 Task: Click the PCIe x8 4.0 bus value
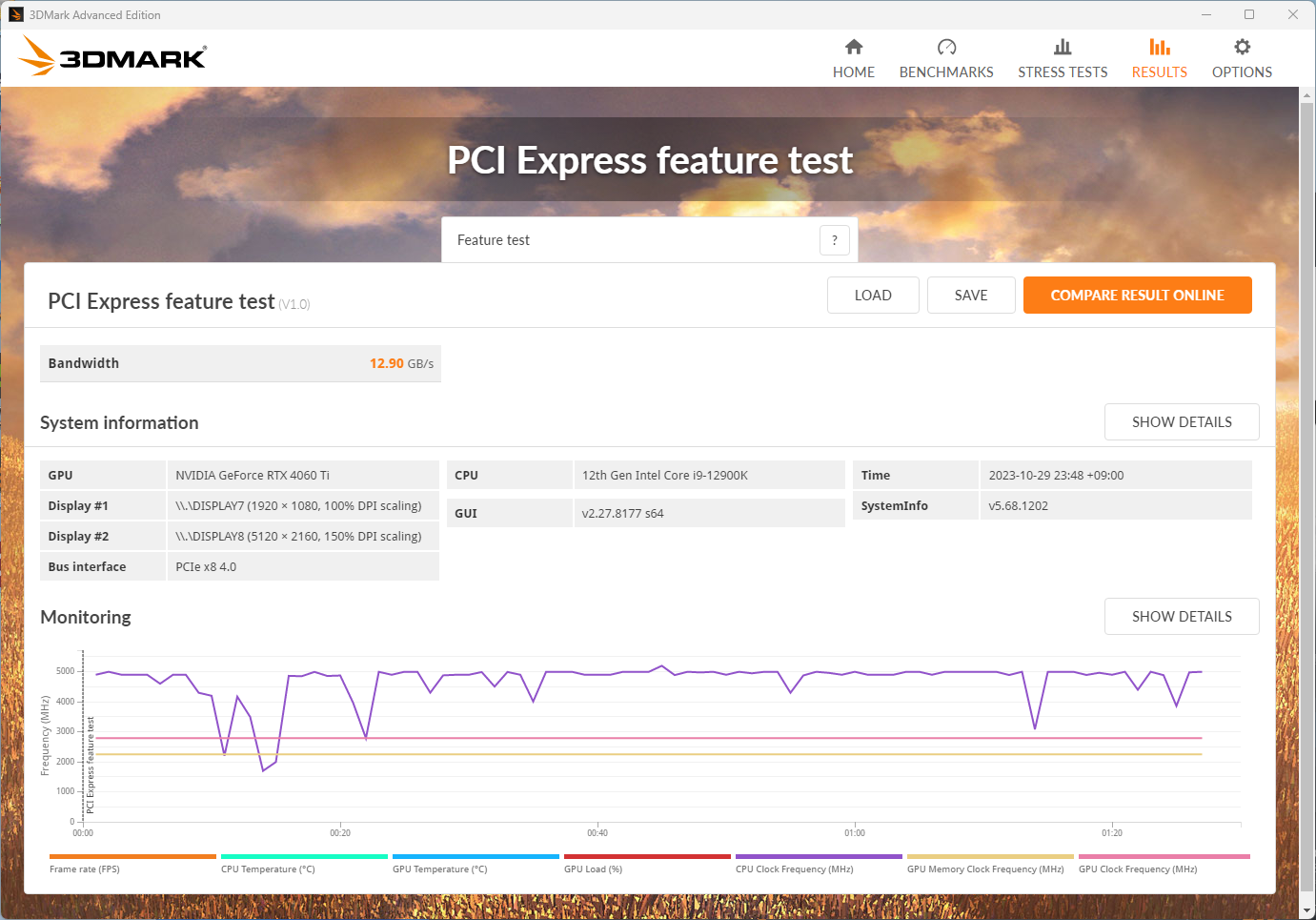[206, 566]
